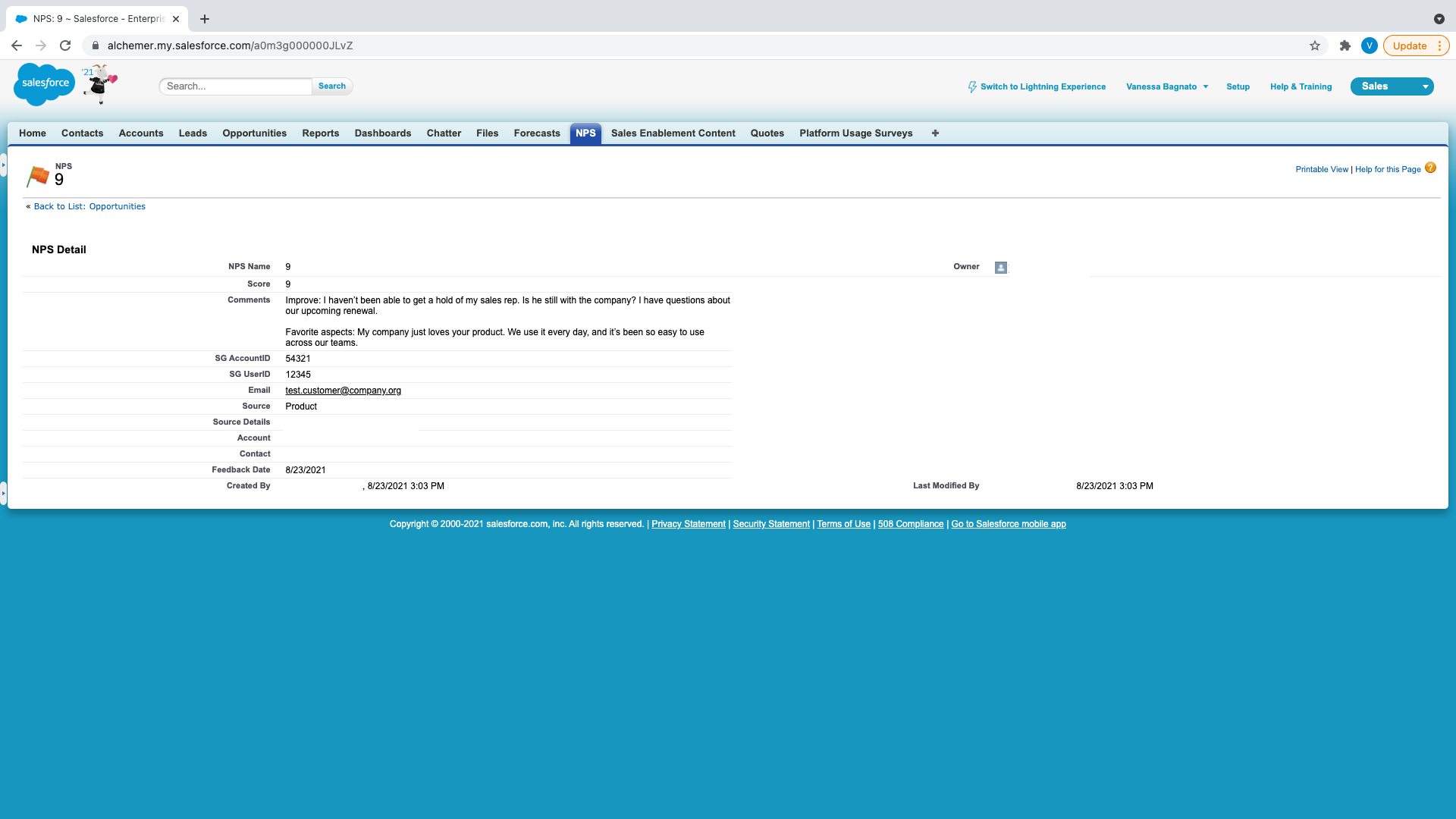The width and height of the screenshot is (1456, 819).
Task: Click the reload page icon
Action: [65, 45]
